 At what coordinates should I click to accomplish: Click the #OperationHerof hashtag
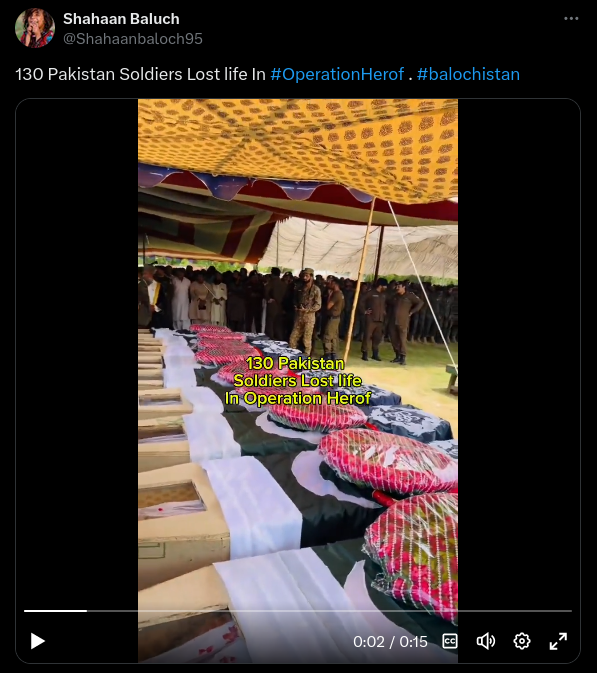337,74
